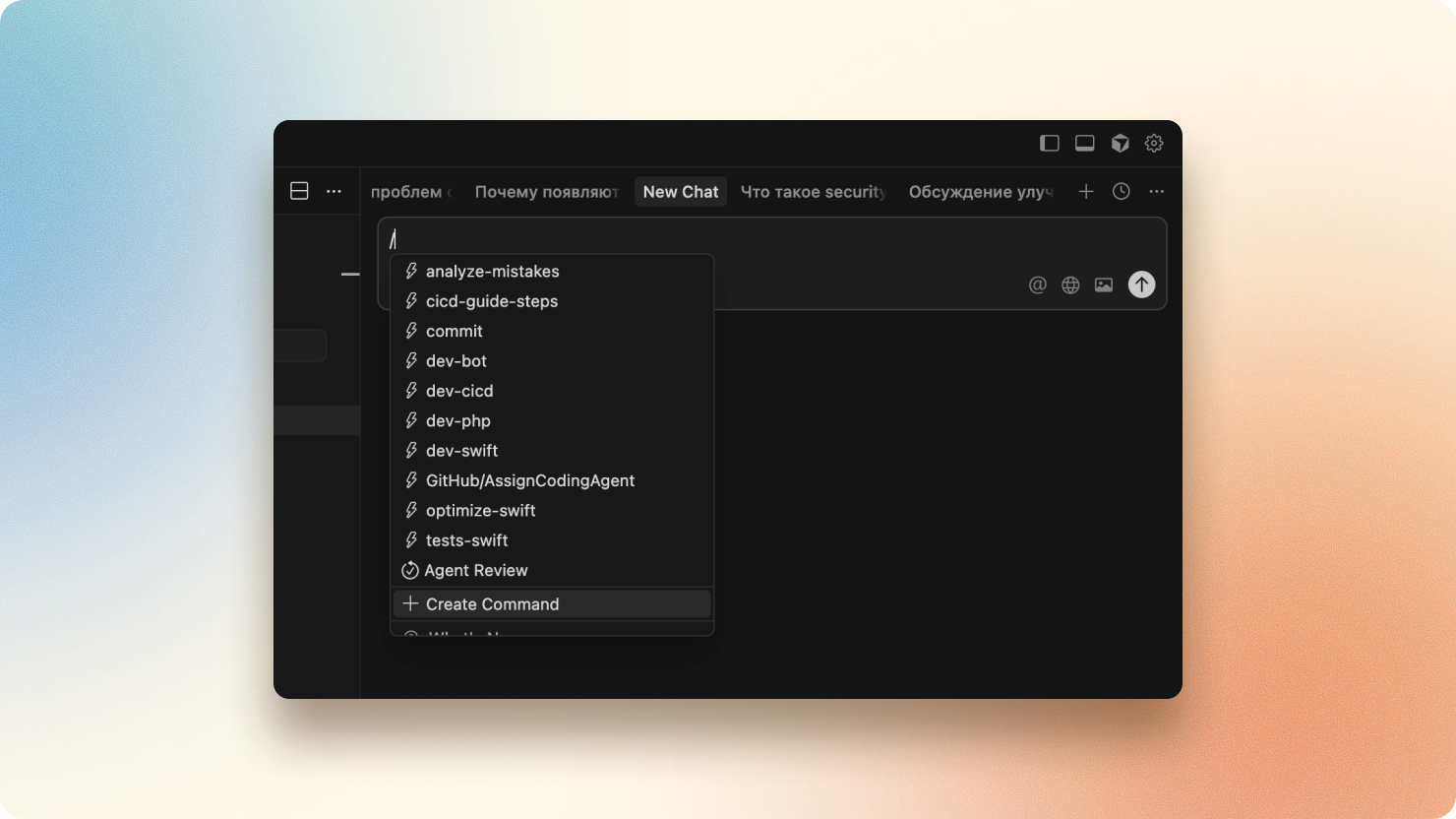Open Settings via the gear icon
This screenshot has width=1456, height=819.
(1153, 143)
